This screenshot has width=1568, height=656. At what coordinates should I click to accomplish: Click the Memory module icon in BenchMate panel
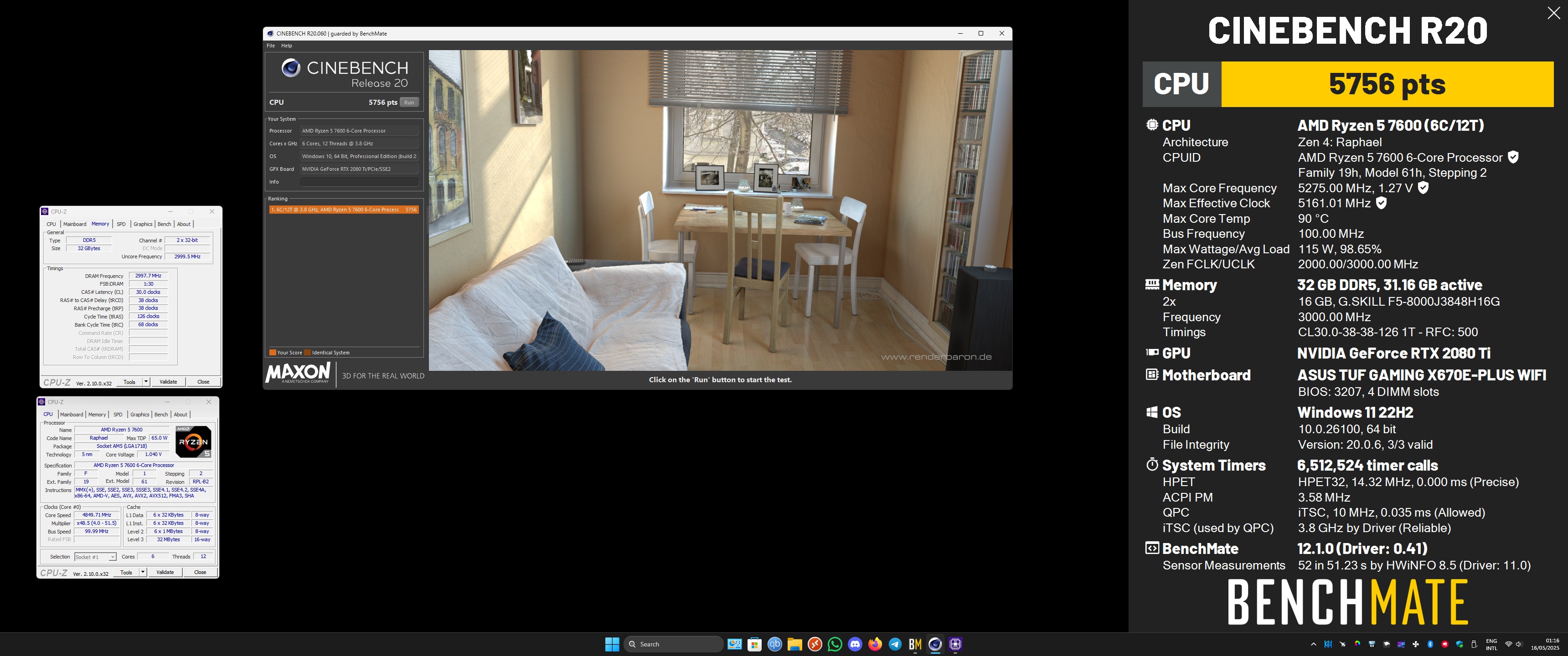(x=1152, y=284)
